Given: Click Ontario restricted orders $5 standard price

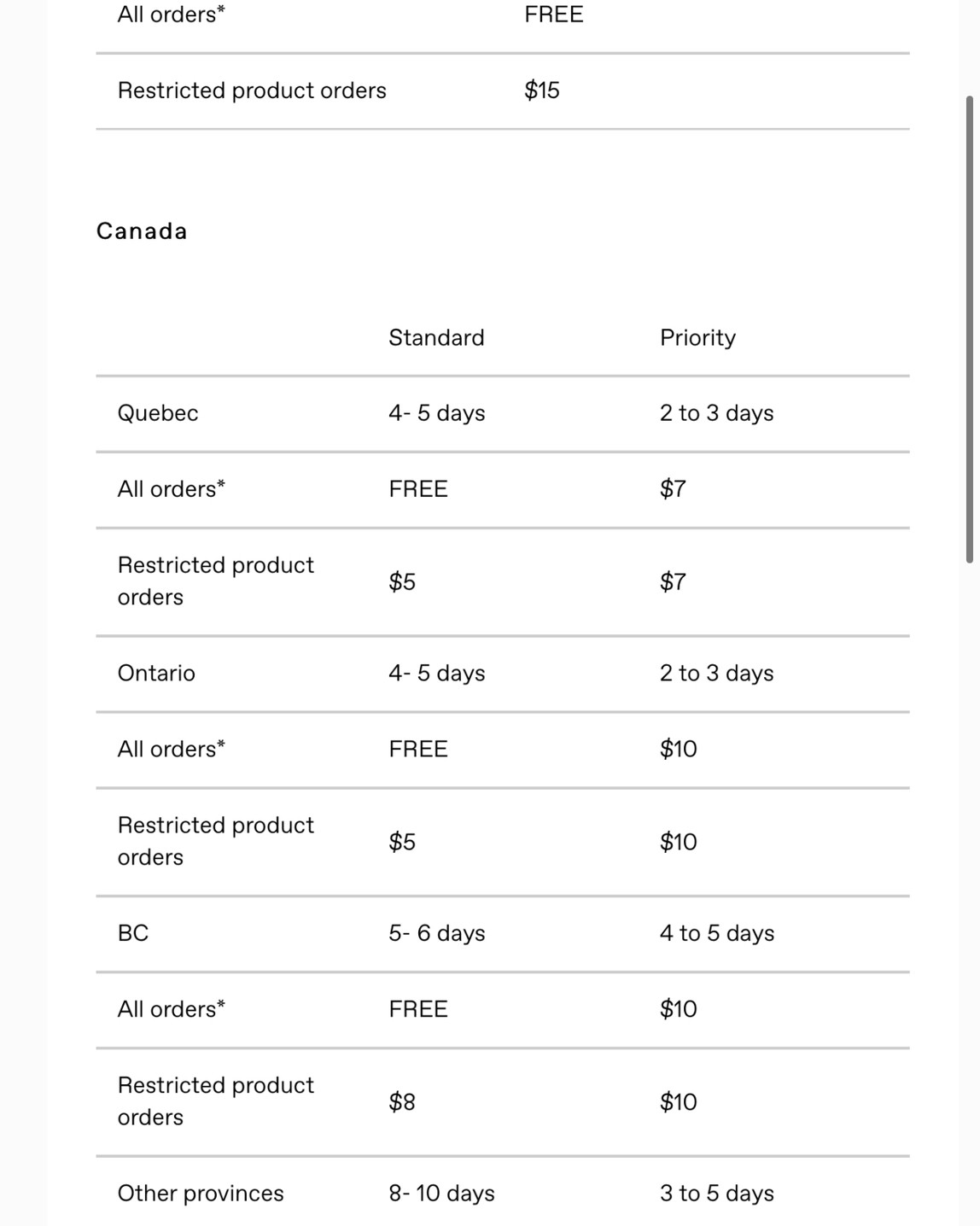Looking at the screenshot, I should coord(402,842).
